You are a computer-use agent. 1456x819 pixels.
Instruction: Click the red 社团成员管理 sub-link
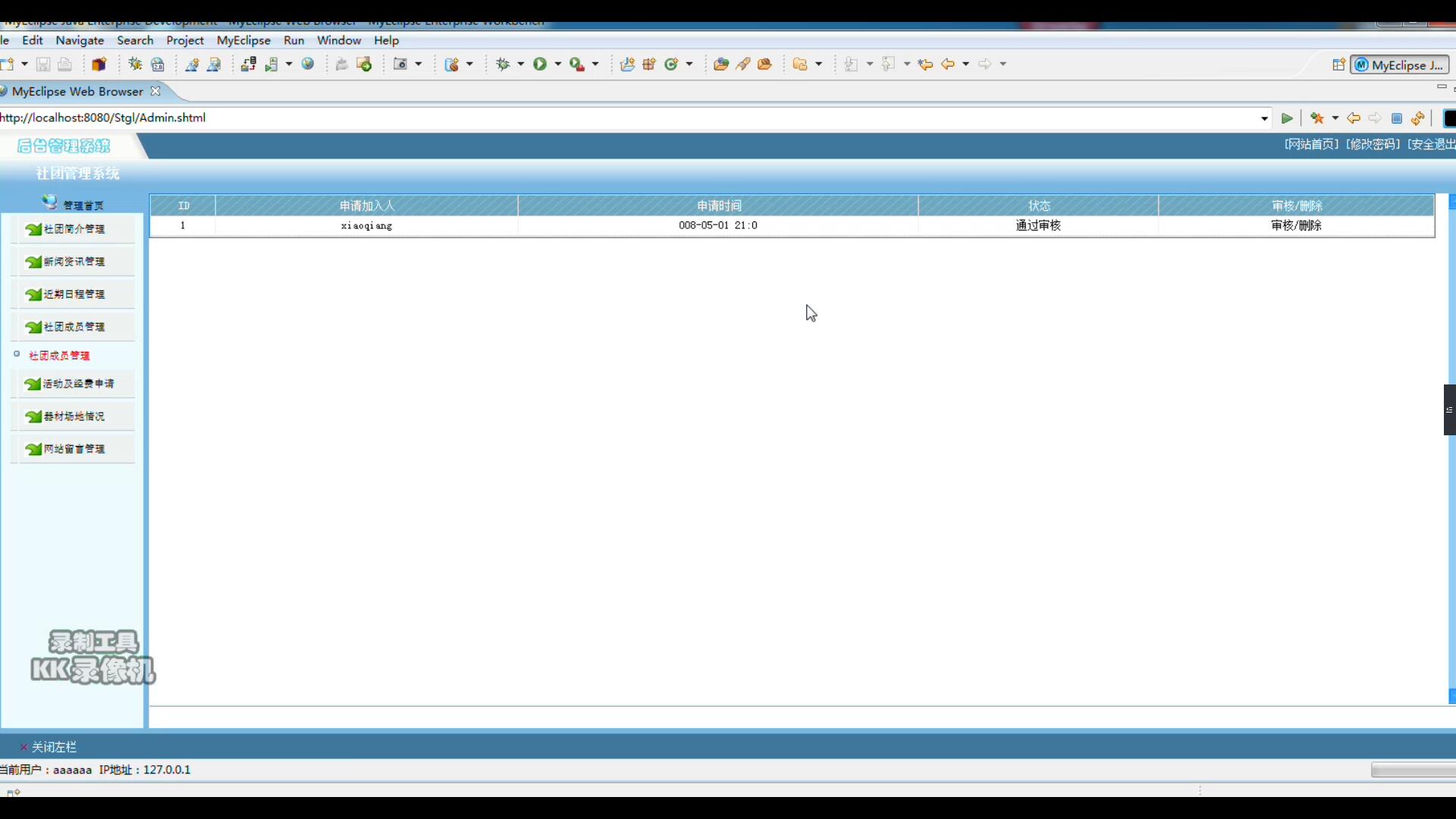tap(59, 356)
